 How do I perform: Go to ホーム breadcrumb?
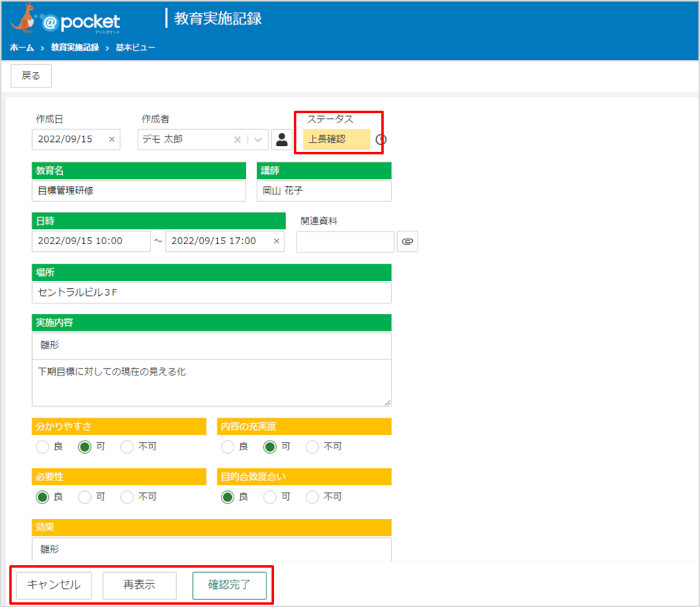tap(22, 47)
